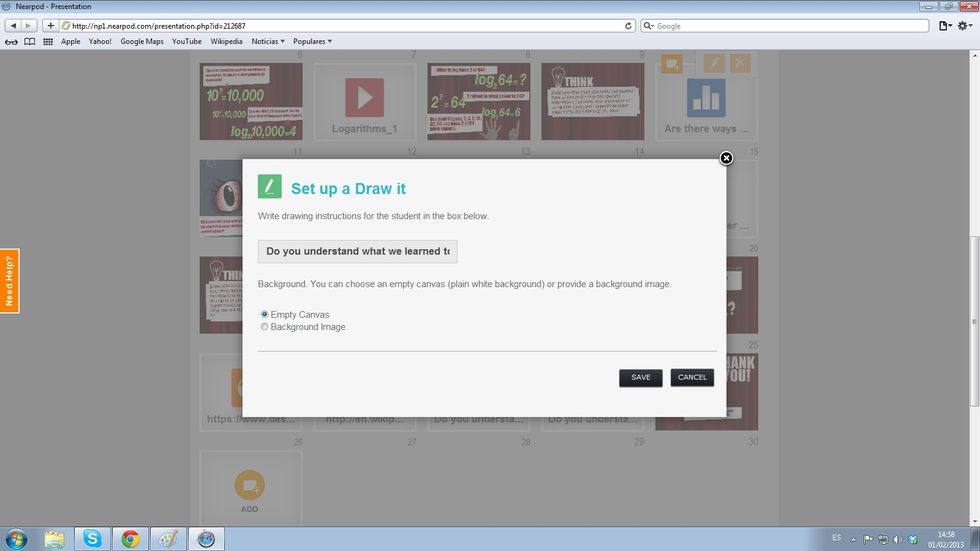Click the browser back arrow
The image size is (980, 551).
(x=14, y=26)
